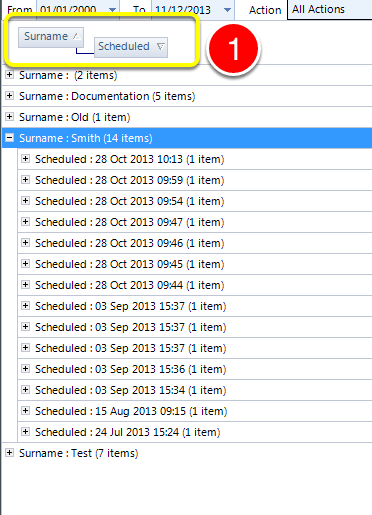Expand Scheduled 24 Jul 2013 15:24
372x515 pixels.
(25, 432)
